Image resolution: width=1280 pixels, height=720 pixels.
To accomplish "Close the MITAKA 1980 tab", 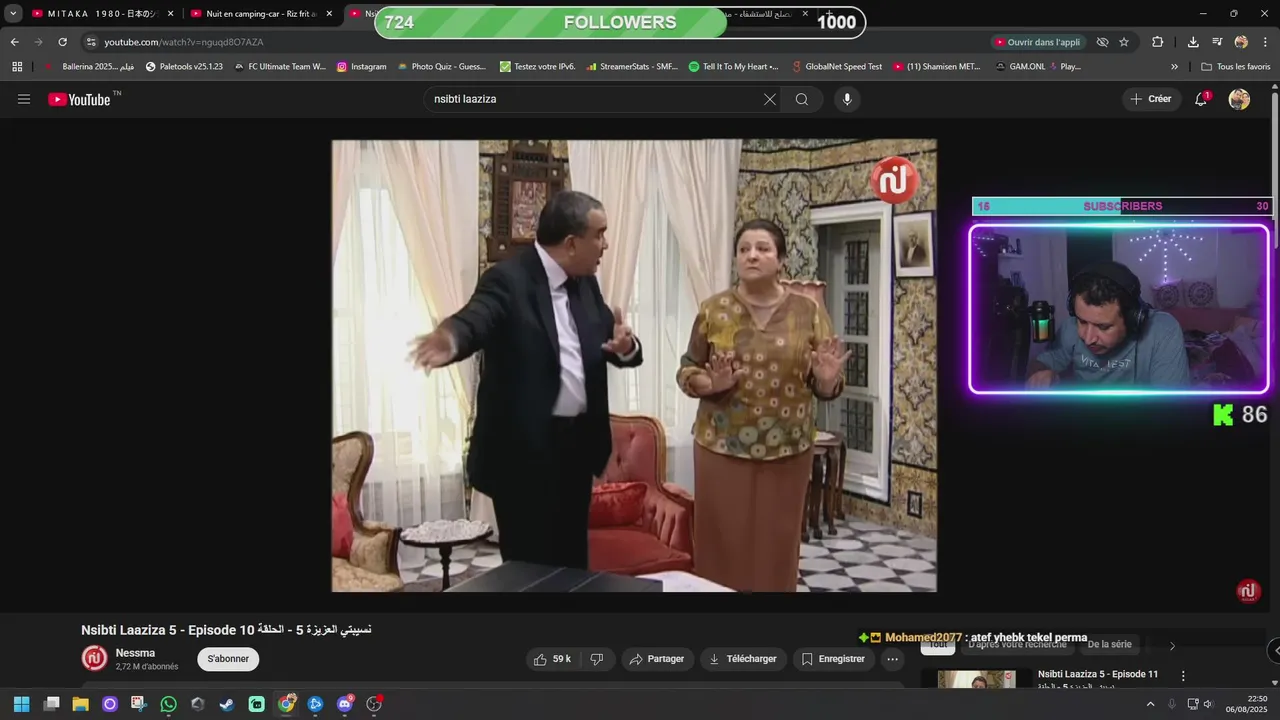I will 171,14.
